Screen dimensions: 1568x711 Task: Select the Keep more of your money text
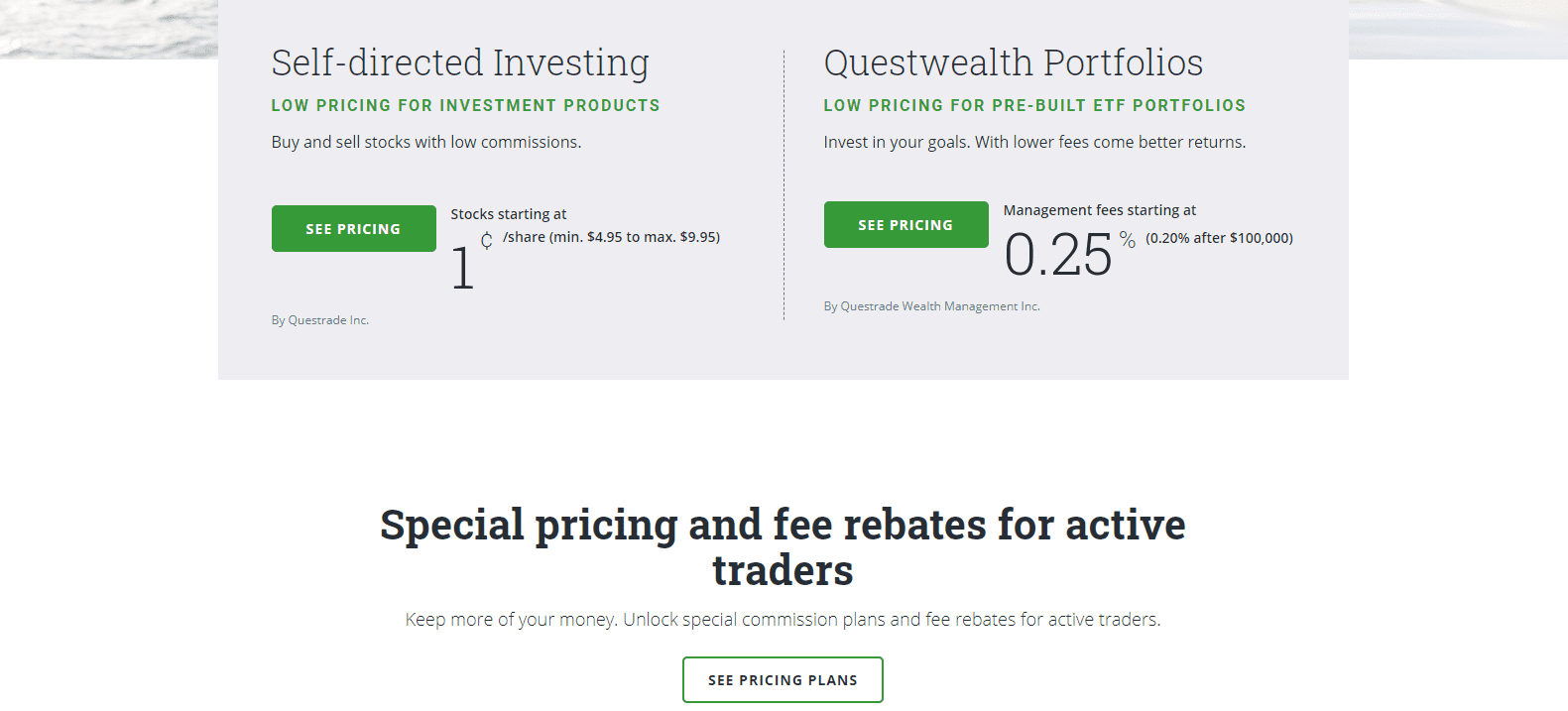[x=783, y=618]
